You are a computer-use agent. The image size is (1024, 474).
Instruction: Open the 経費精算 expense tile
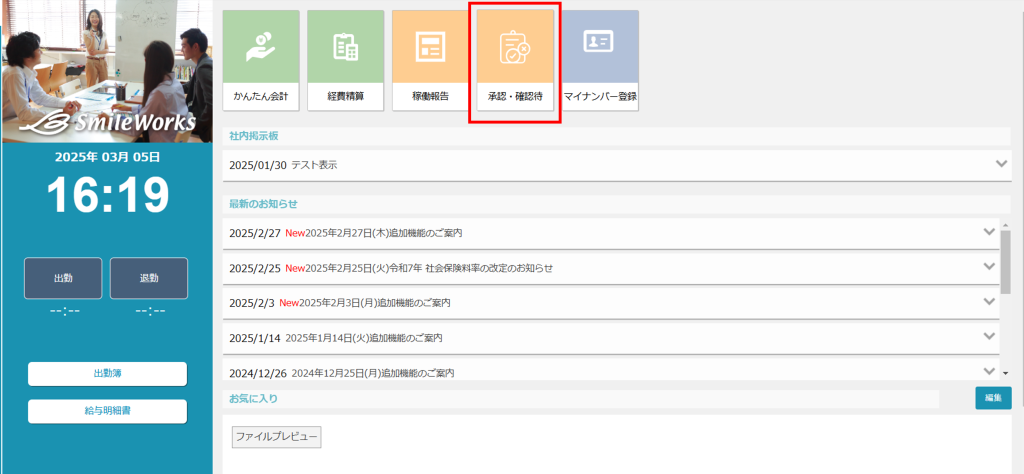pos(345,60)
